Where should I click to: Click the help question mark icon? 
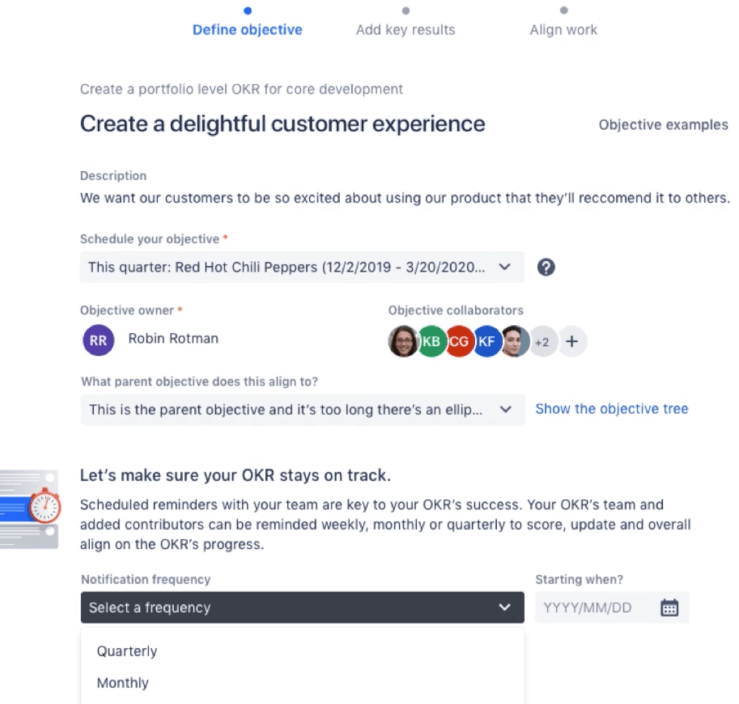point(546,267)
